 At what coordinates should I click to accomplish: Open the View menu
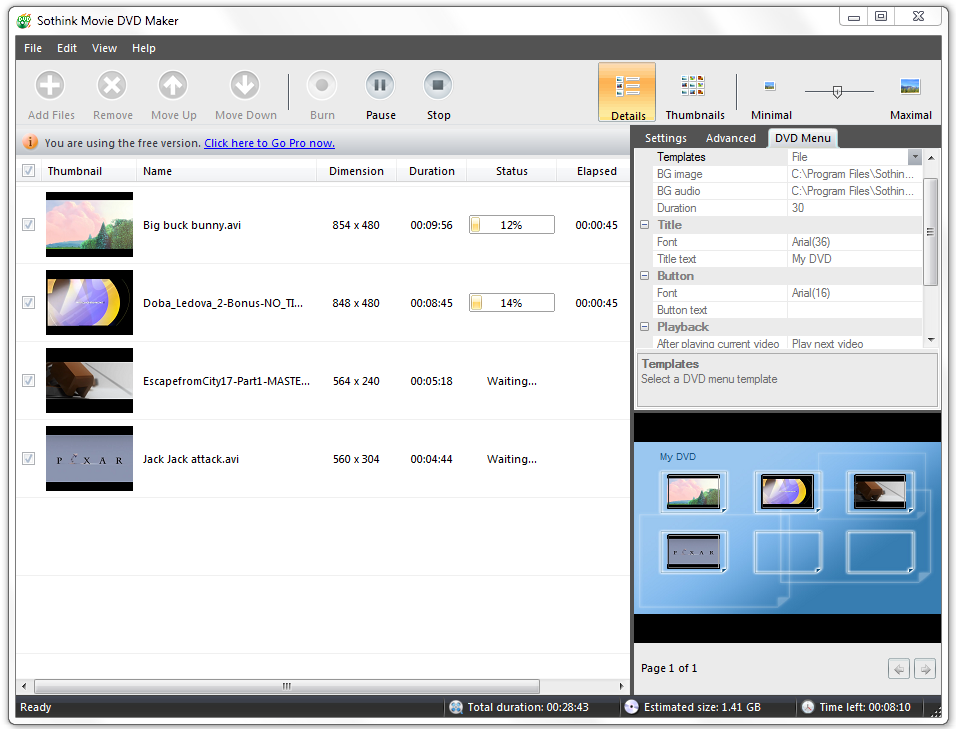(x=104, y=48)
